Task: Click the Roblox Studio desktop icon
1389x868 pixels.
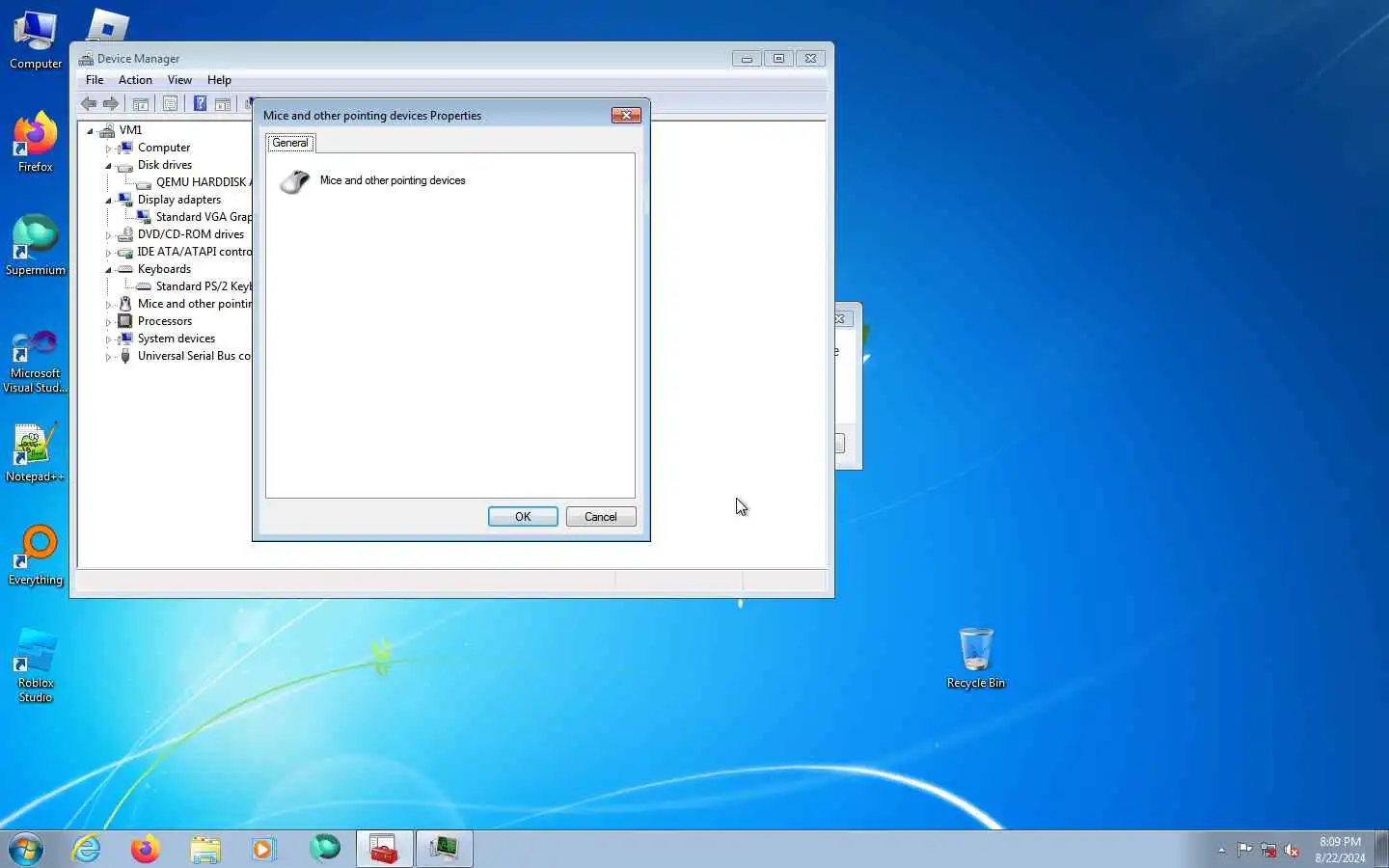Action: pyautogui.click(x=36, y=665)
